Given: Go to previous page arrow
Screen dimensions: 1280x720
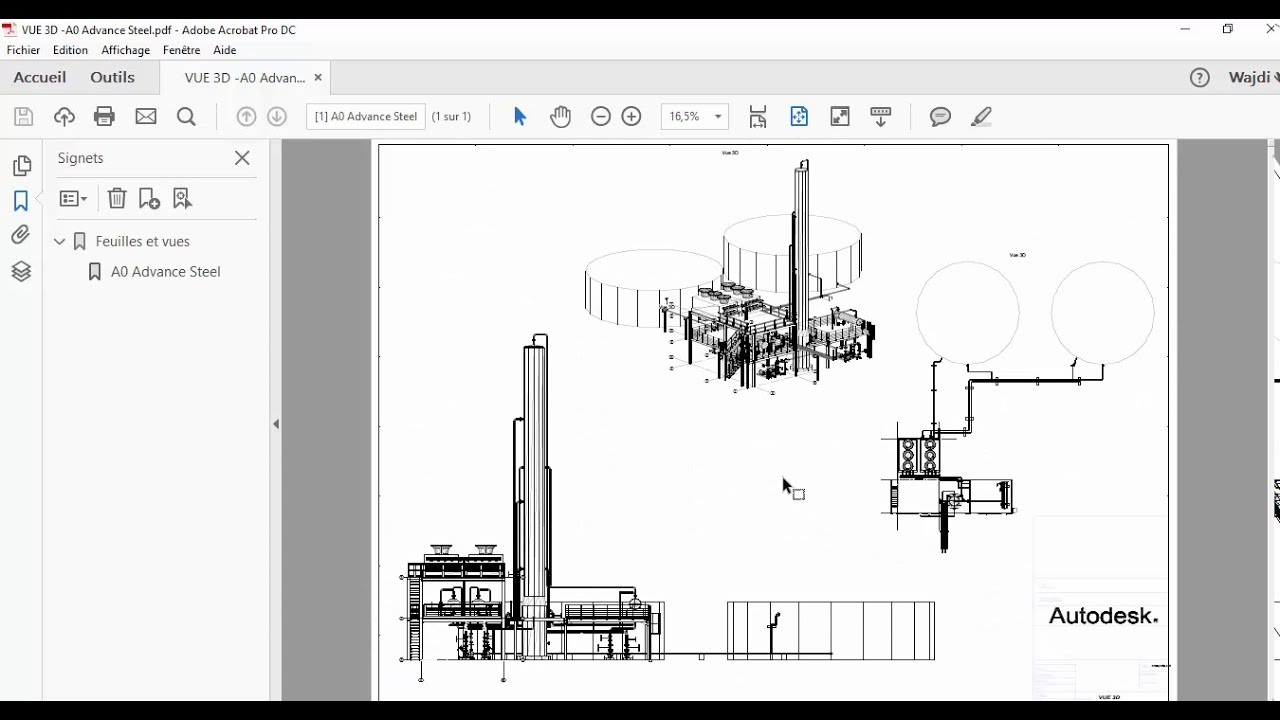Looking at the screenshot, I should (x=246, y=117).
